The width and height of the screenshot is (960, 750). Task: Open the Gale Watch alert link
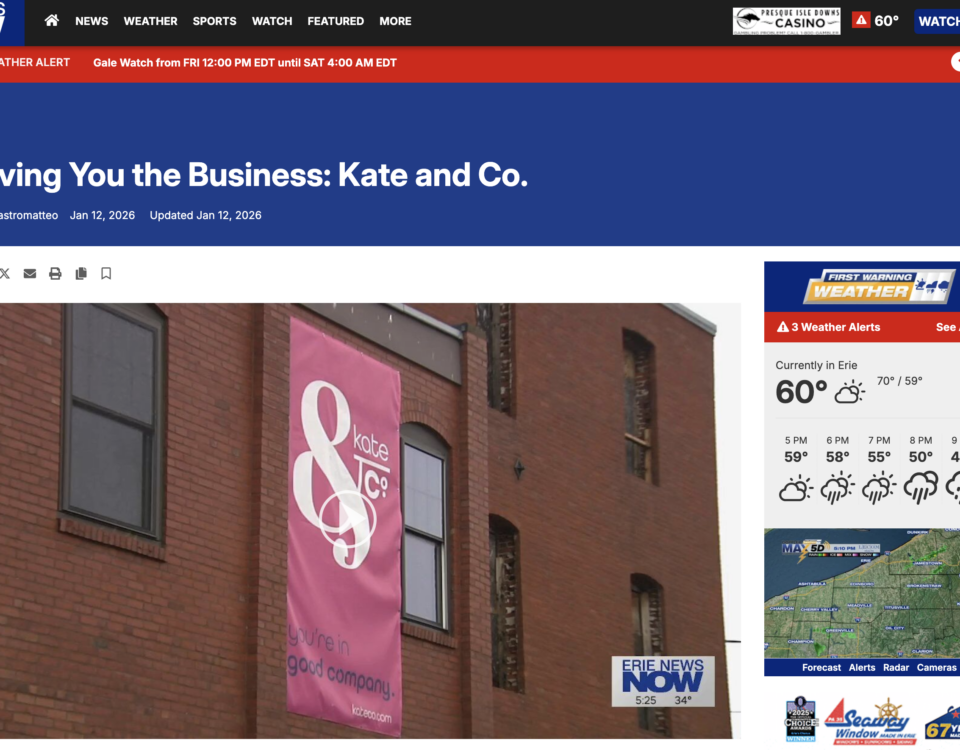click(x=245, y=62)
